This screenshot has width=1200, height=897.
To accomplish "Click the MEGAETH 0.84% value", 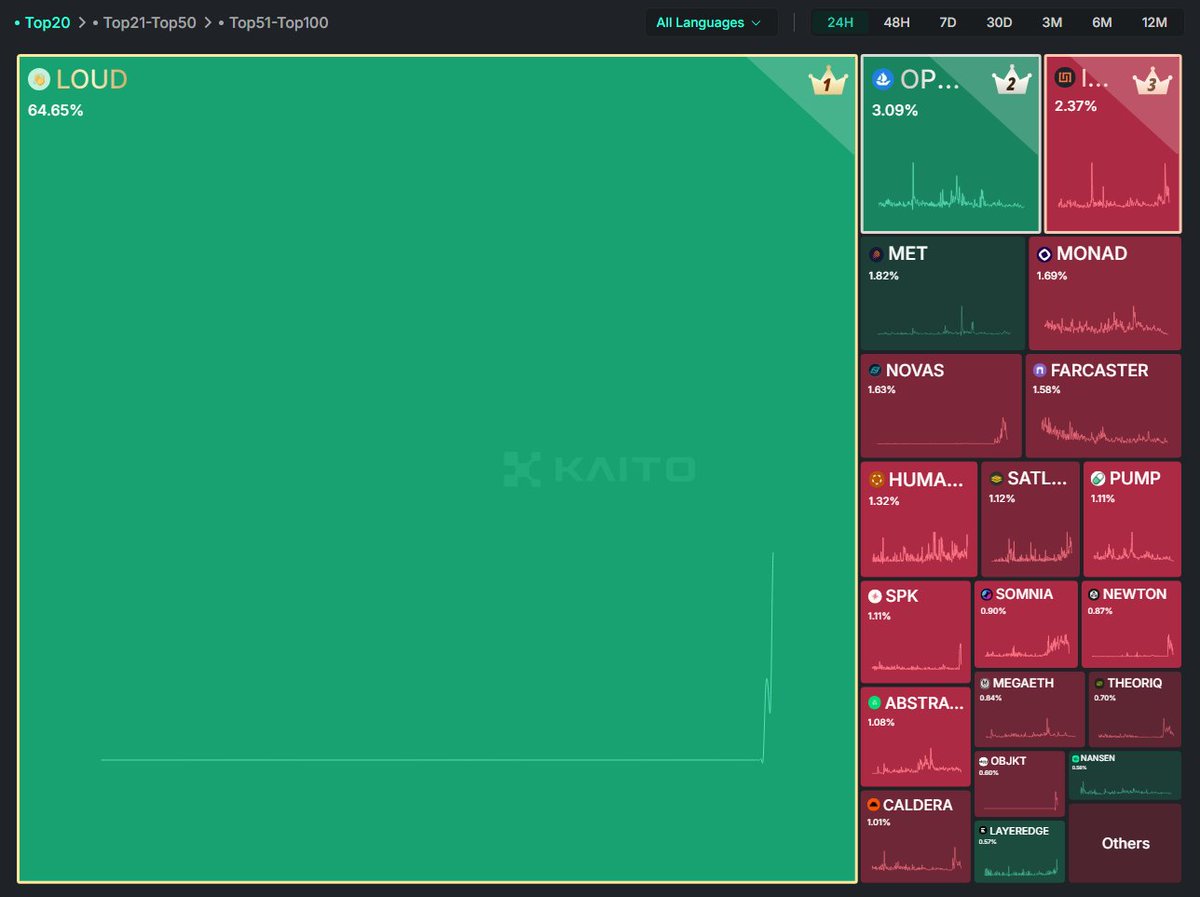I will 990,698.
